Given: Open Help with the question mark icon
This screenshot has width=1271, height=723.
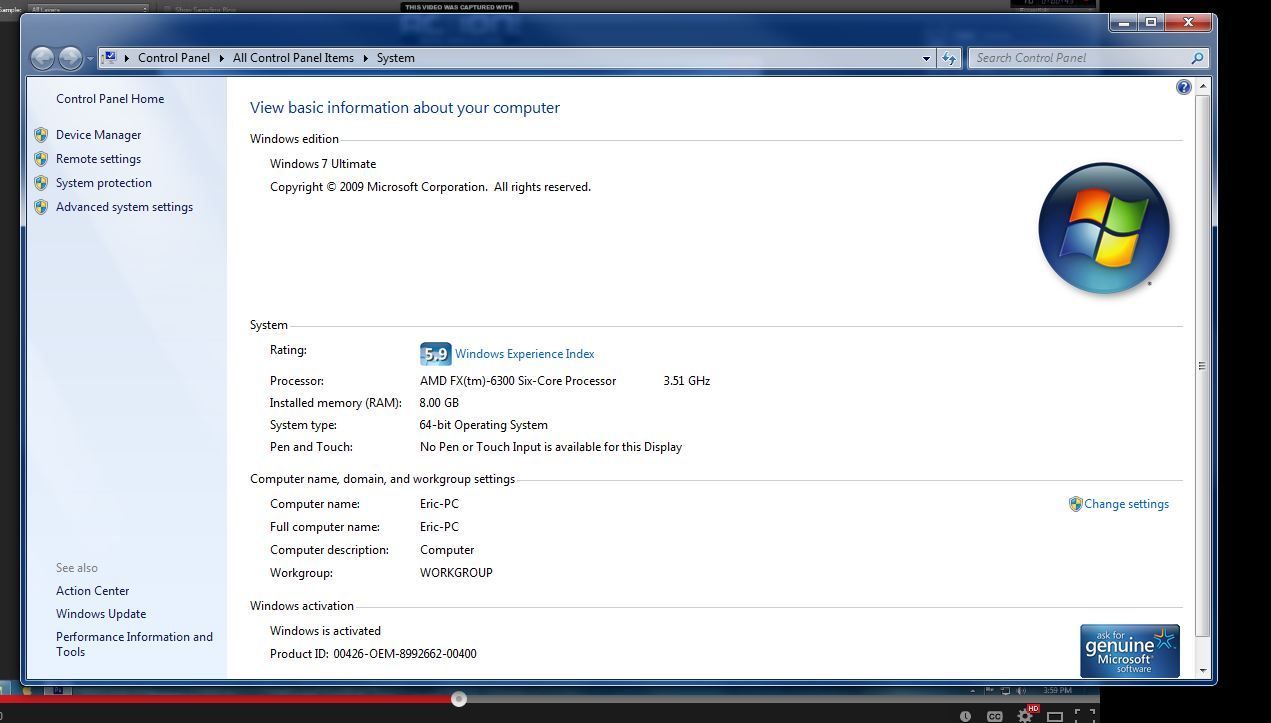Looking at the screenshot, I should point(1184,87).
